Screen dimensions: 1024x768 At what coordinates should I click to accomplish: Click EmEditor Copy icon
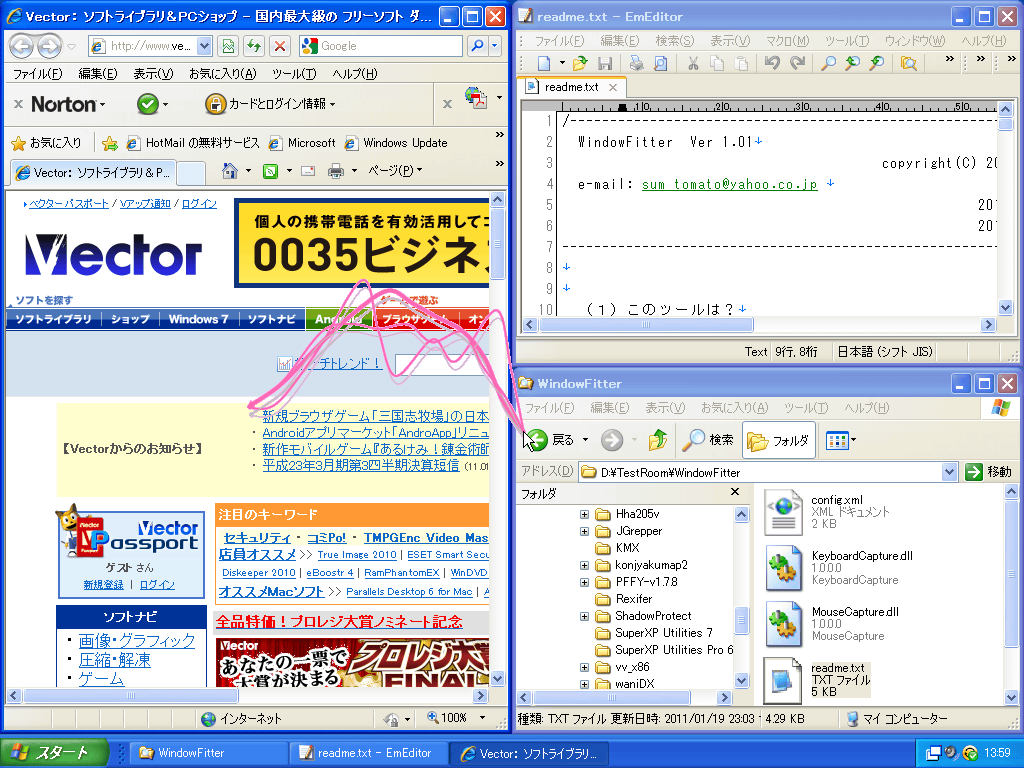pos(717,63)
